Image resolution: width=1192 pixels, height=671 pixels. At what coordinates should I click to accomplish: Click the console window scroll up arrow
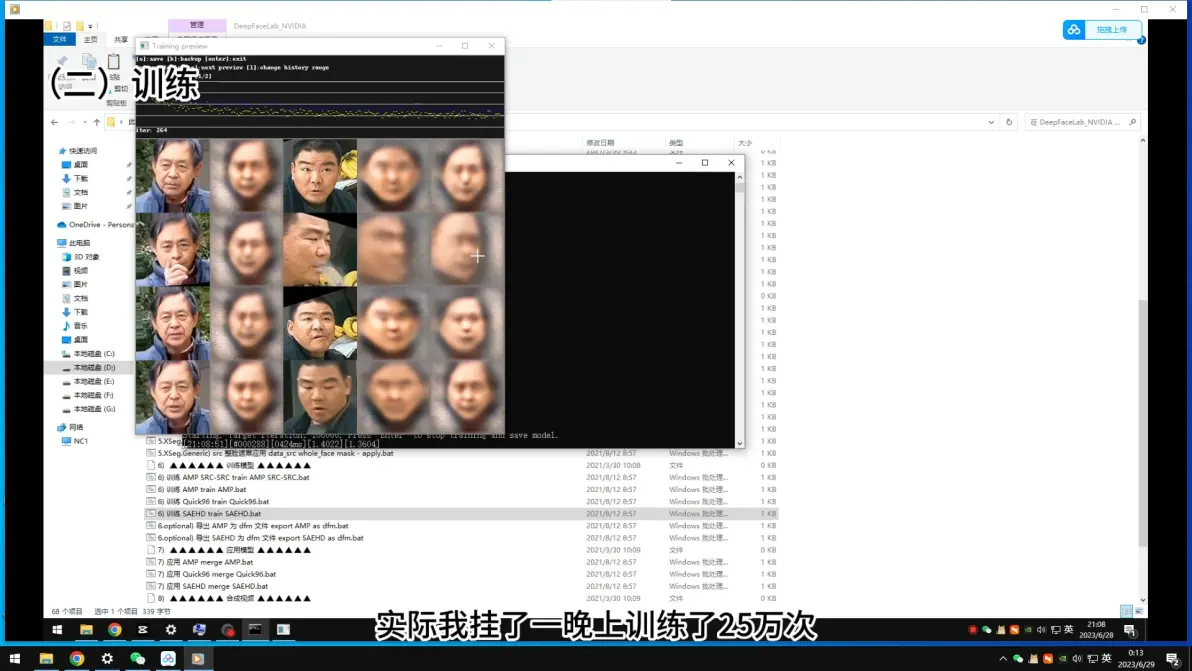740,177
